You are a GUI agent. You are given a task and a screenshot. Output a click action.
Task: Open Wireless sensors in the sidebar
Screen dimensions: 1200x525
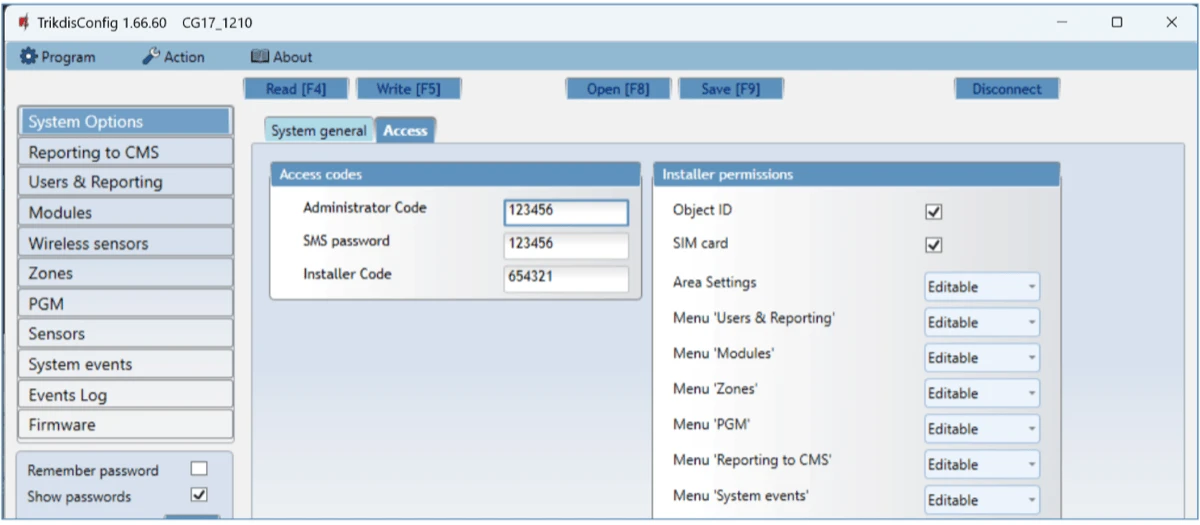[125, 243]
